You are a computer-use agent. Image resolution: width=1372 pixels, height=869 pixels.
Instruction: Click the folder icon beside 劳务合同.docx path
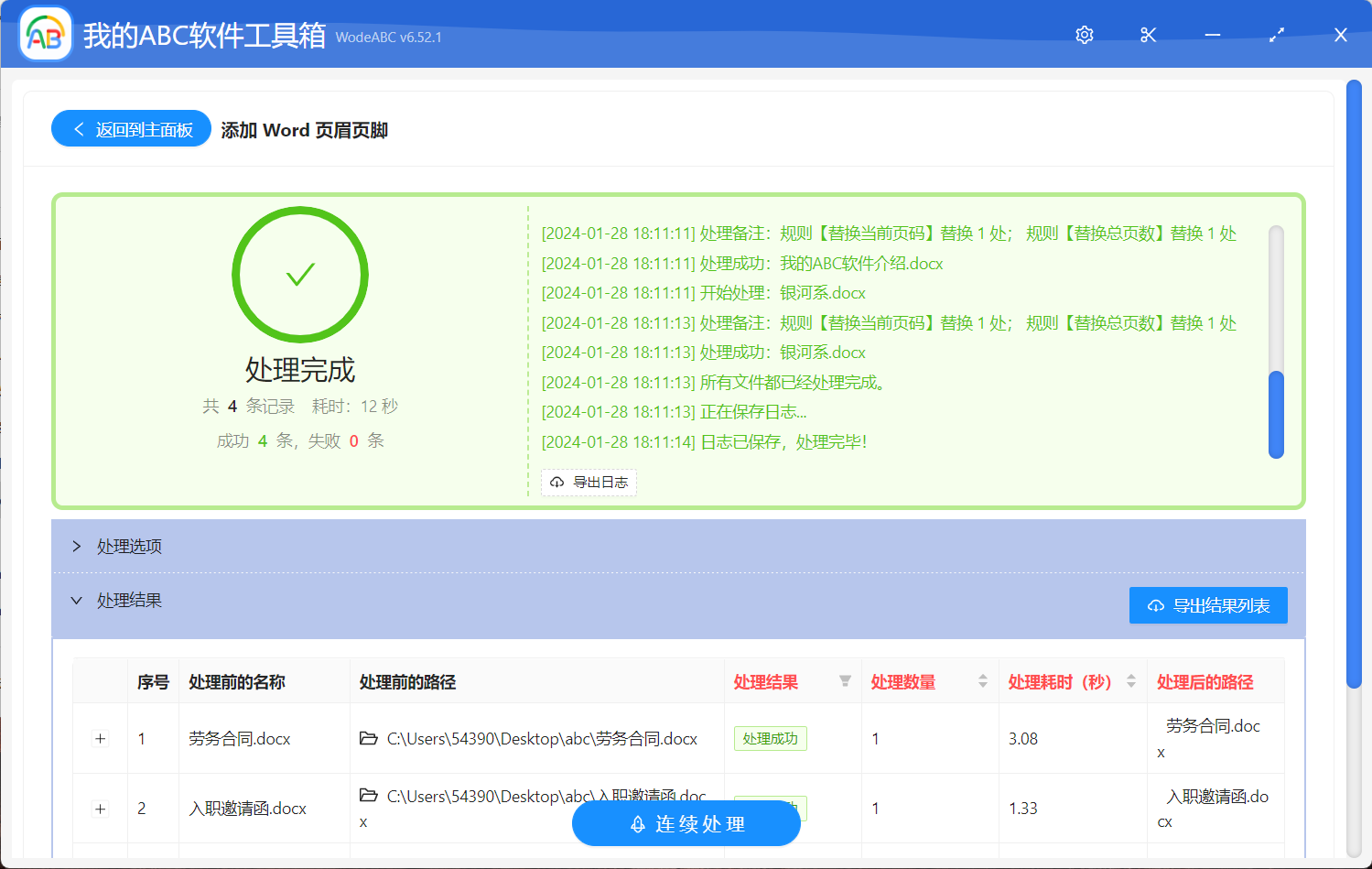pyautogui.click(x=370, y=738)
